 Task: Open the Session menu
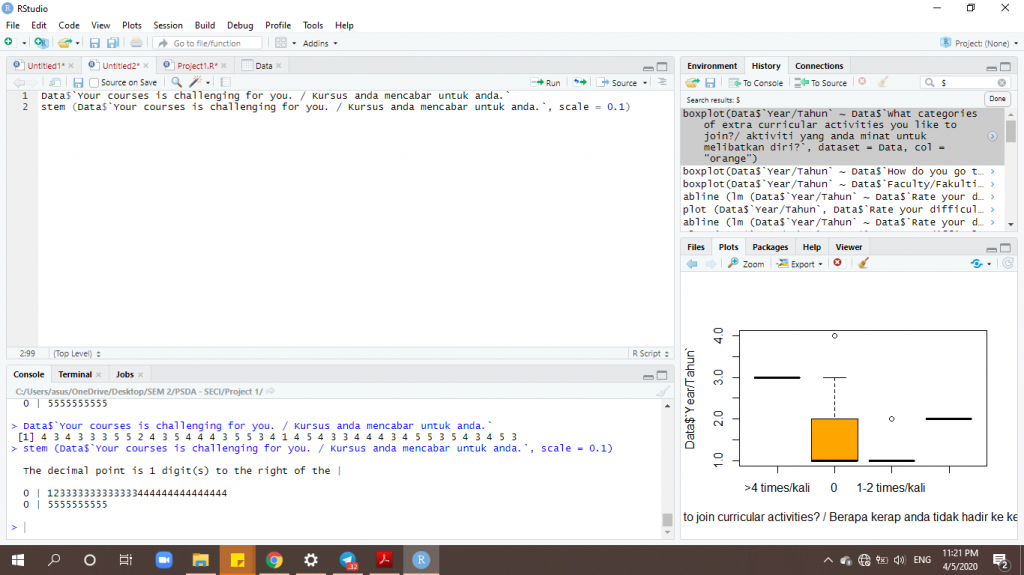click(168, 25)
